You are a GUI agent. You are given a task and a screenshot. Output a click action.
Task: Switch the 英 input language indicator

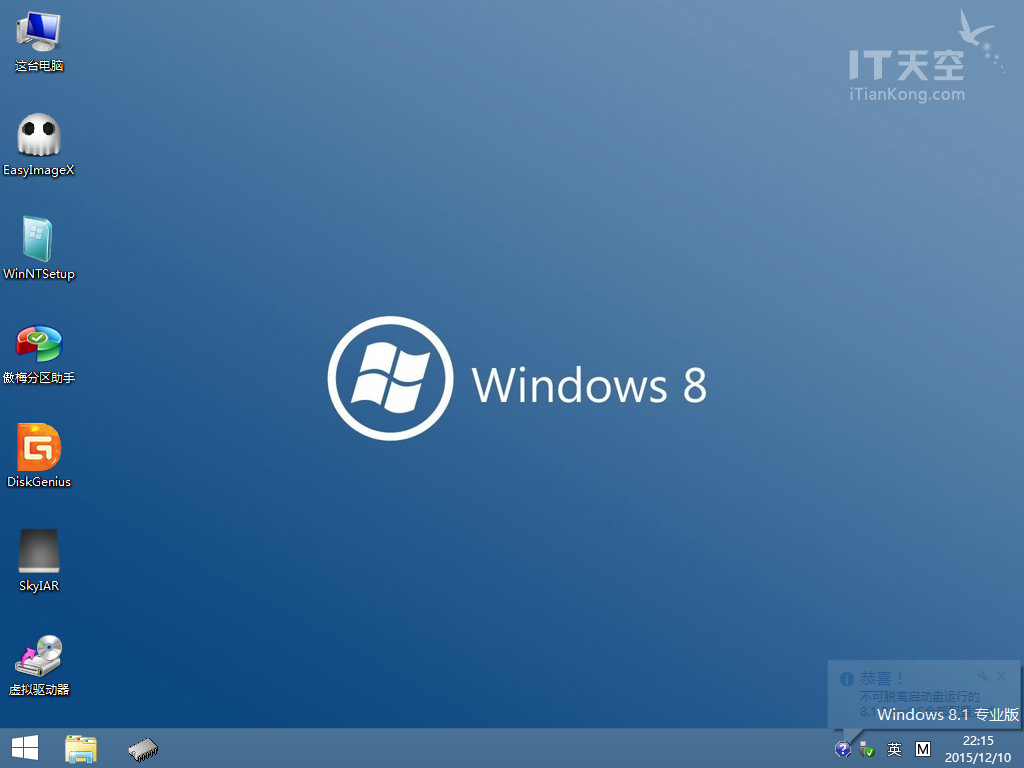(894, 749)
